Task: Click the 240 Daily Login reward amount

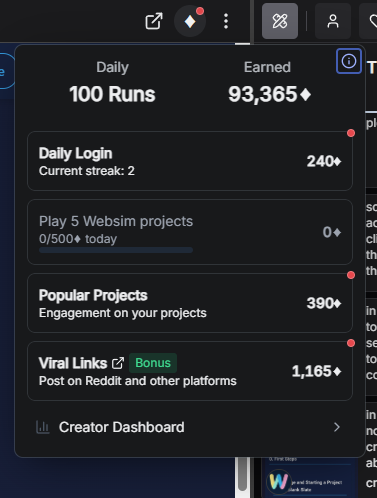Action: [x=324, y=161]
